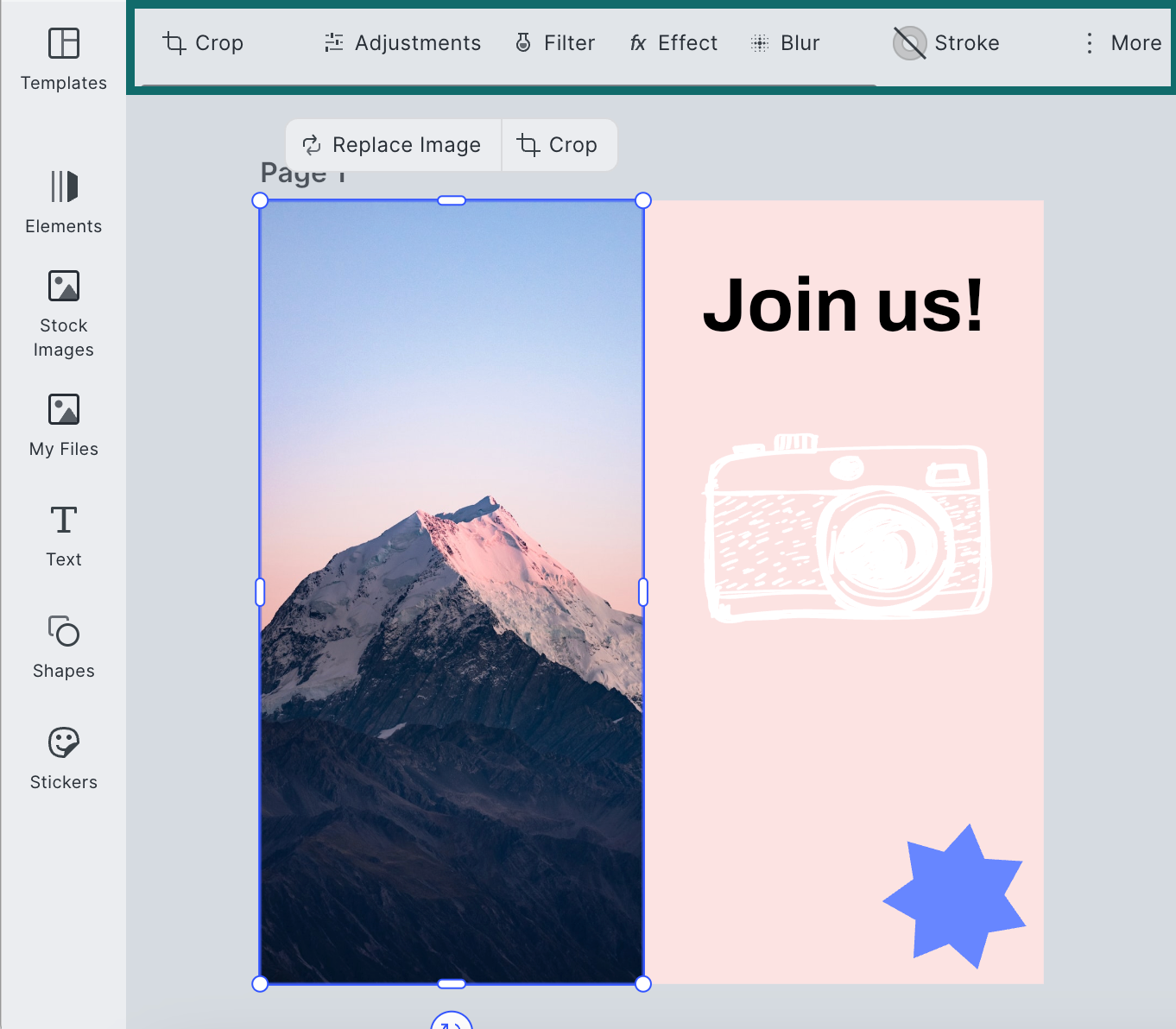Open the Filter options

click(x=555, y=43)
